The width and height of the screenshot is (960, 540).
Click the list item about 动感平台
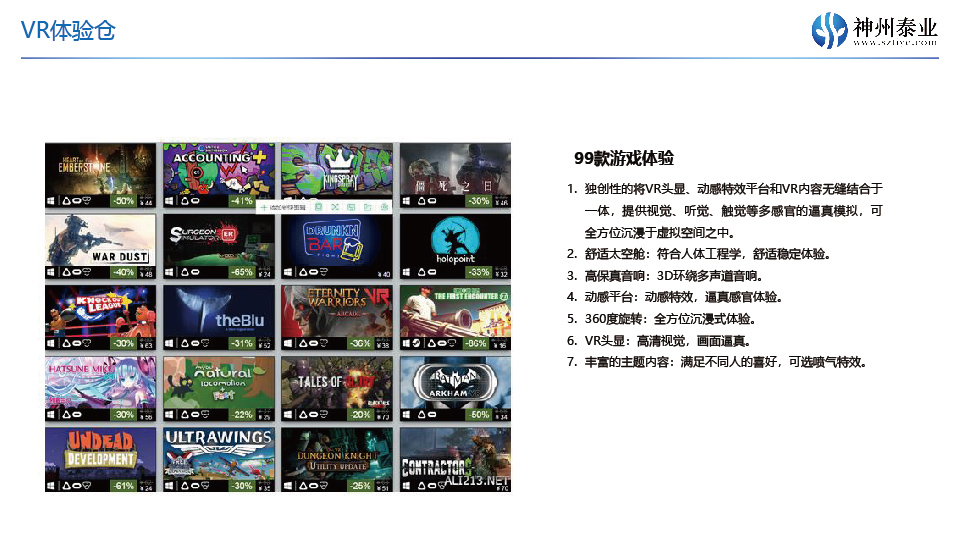(675, 297)
